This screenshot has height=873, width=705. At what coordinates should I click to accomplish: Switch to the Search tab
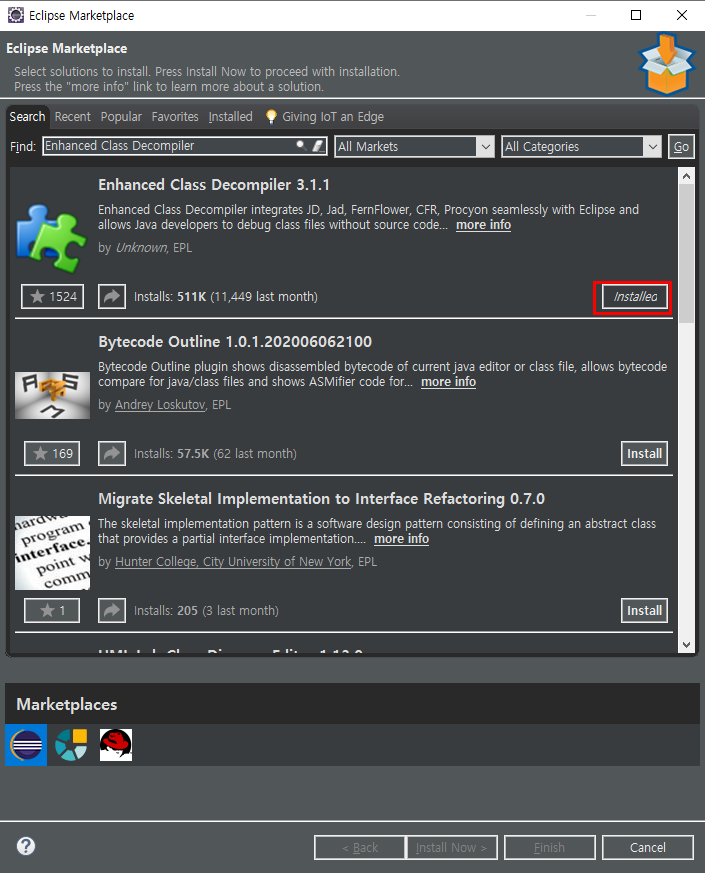[27, 116]
